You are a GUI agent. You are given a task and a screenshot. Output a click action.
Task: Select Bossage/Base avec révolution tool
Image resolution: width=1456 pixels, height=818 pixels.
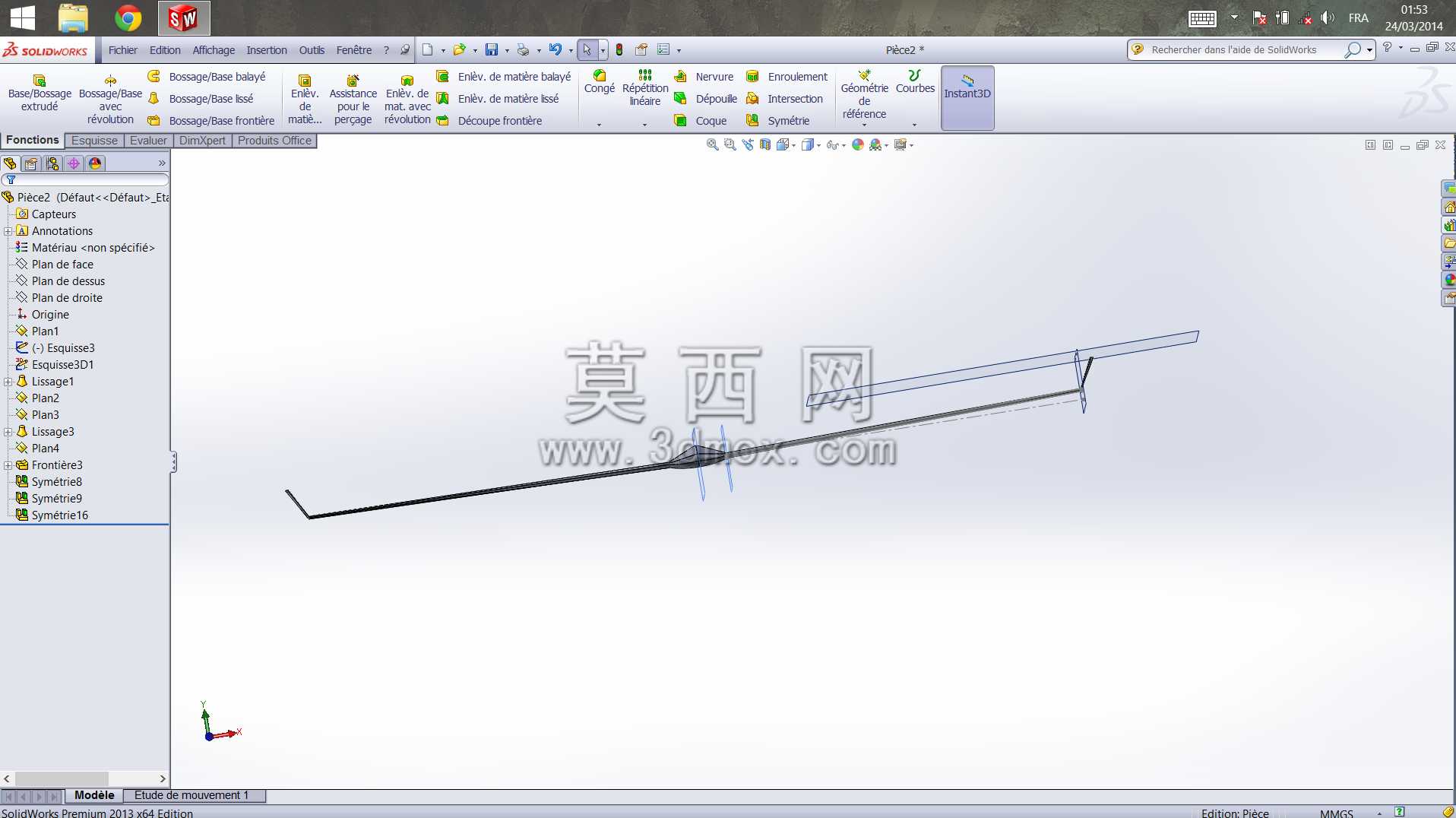[x=110, y=100]
